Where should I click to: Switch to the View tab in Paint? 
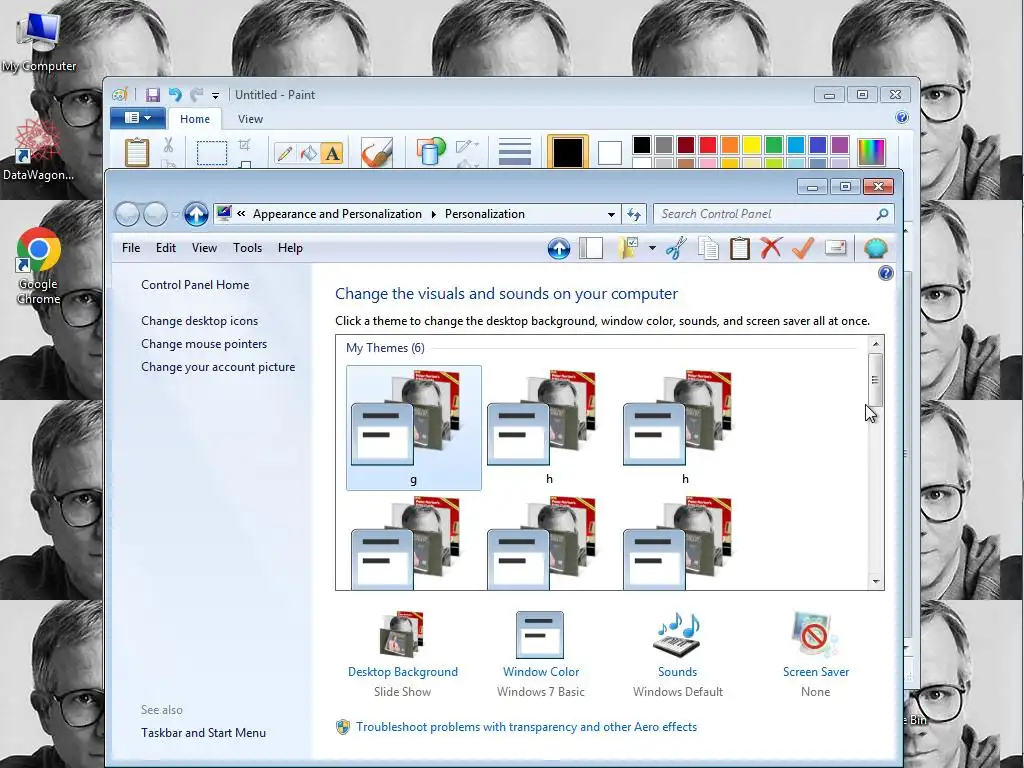click(x=250, y=119)
